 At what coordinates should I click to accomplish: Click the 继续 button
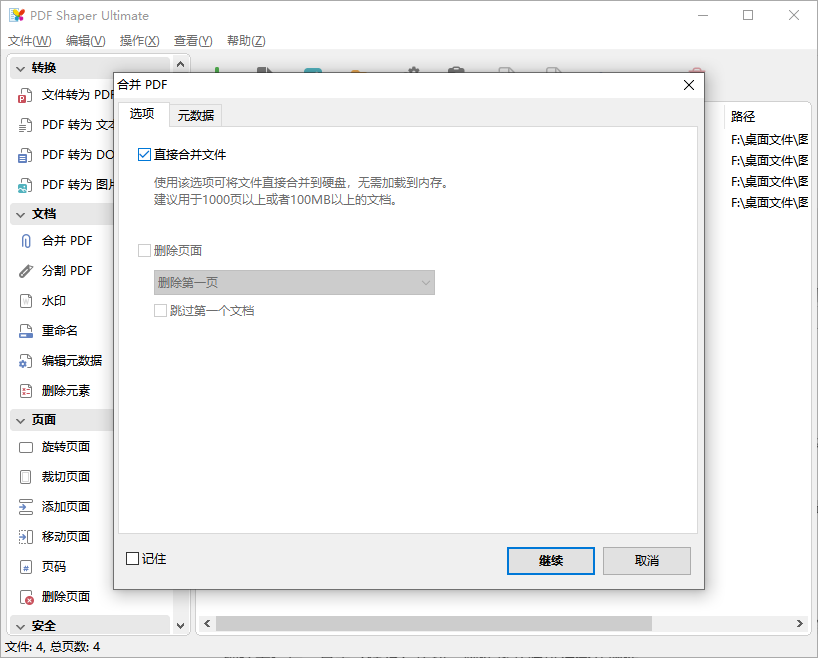coord(551,561)
